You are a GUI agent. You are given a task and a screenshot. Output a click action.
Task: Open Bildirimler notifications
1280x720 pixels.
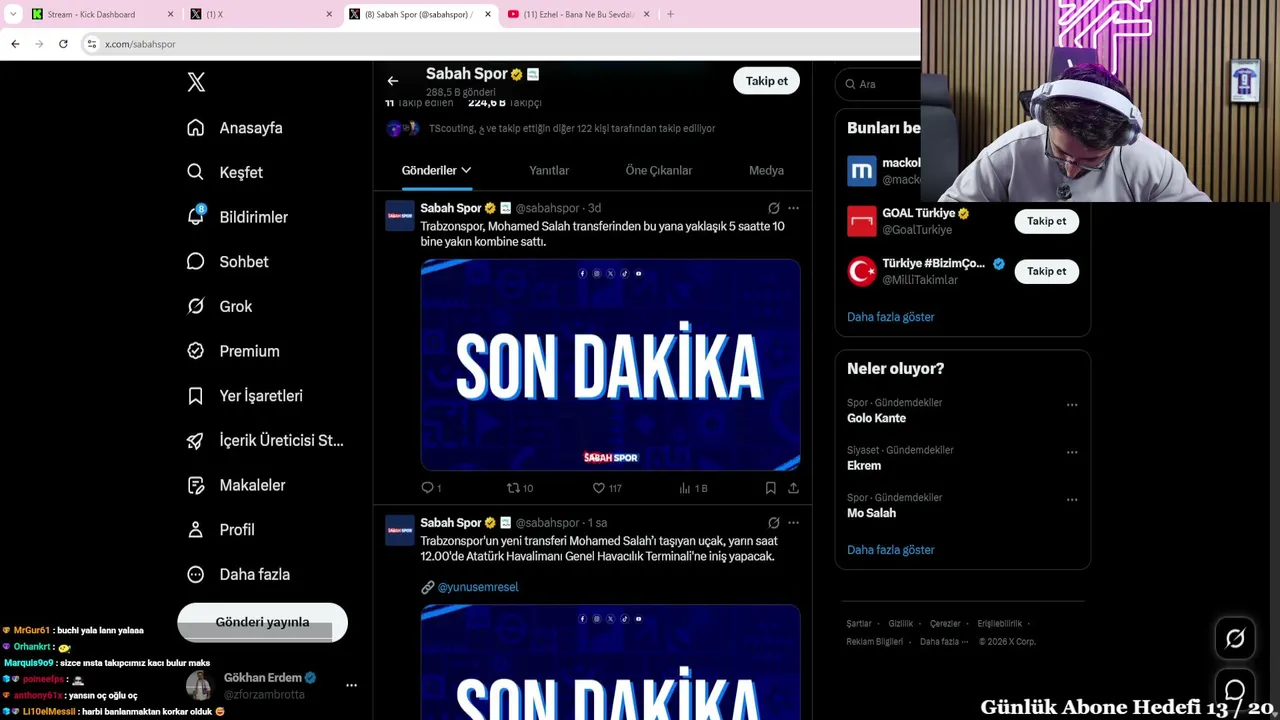point(237,217)
